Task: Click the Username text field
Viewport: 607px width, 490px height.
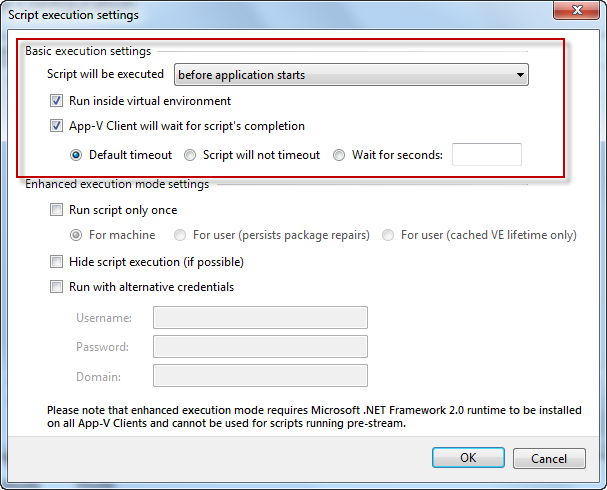Action: tap(260, 318)
